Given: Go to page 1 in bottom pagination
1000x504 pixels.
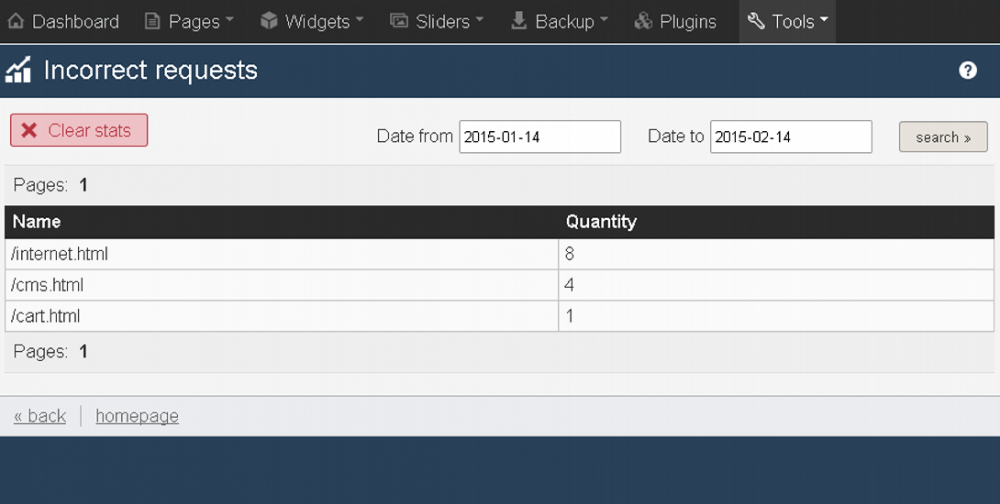Looking at the screenshot, I should (x=83, y=352).
